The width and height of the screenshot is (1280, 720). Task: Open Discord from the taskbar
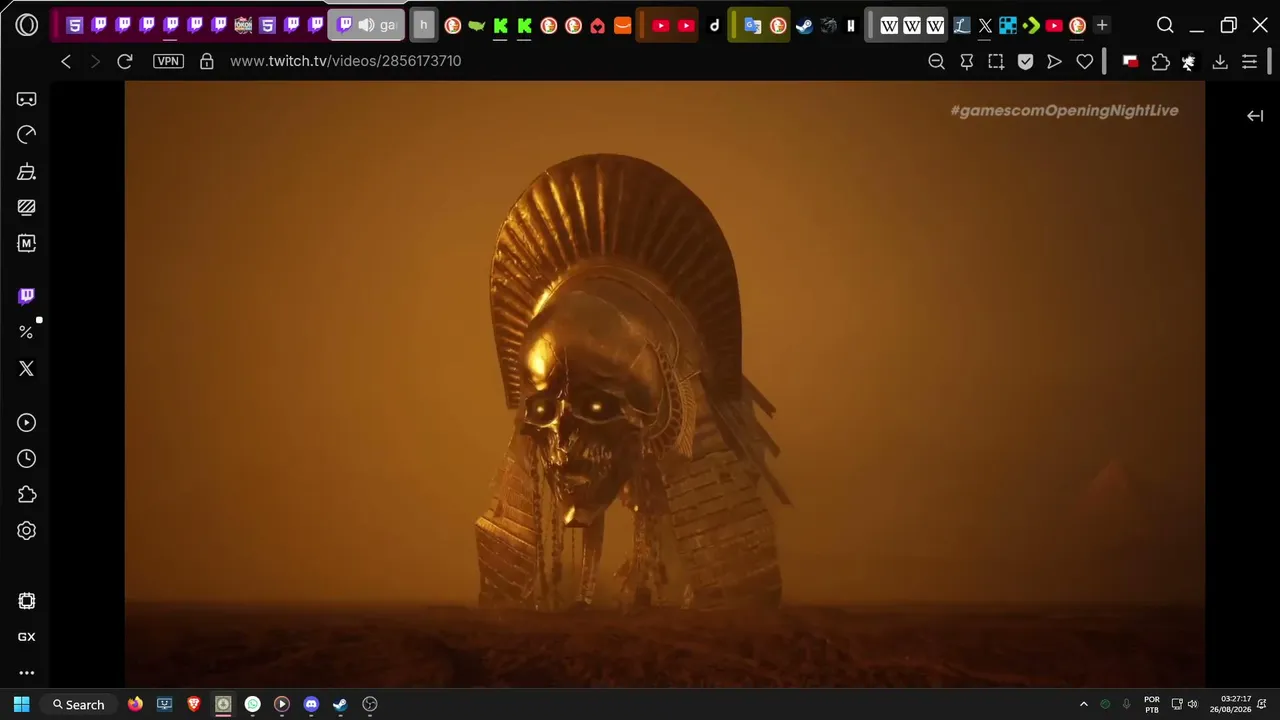coord(311,704)
